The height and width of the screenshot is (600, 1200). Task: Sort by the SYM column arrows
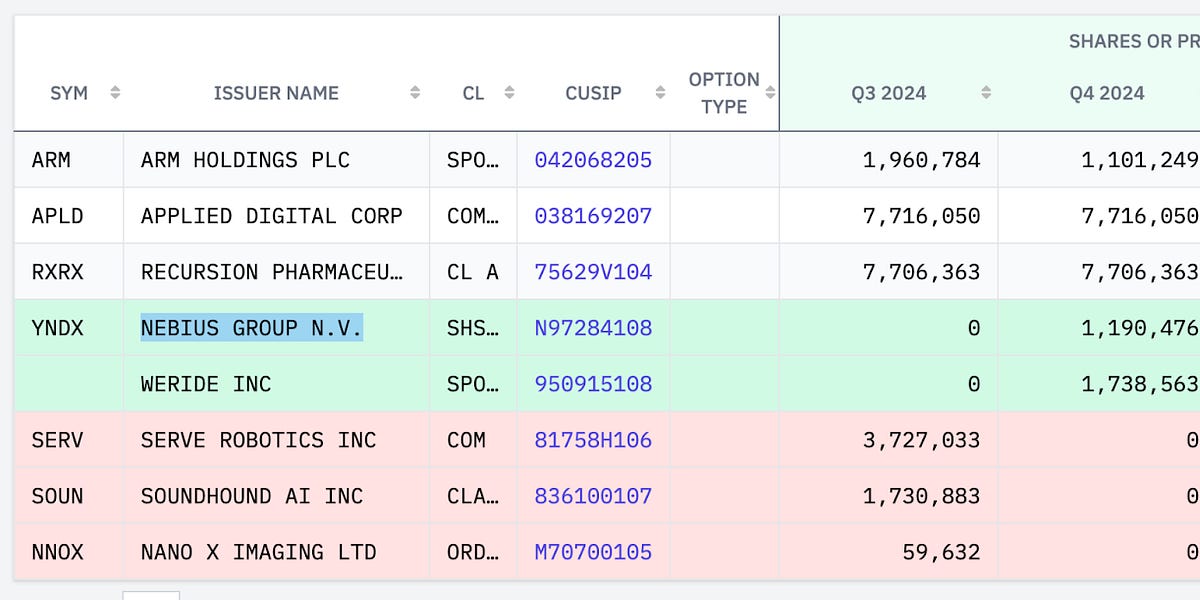[115, 93]
